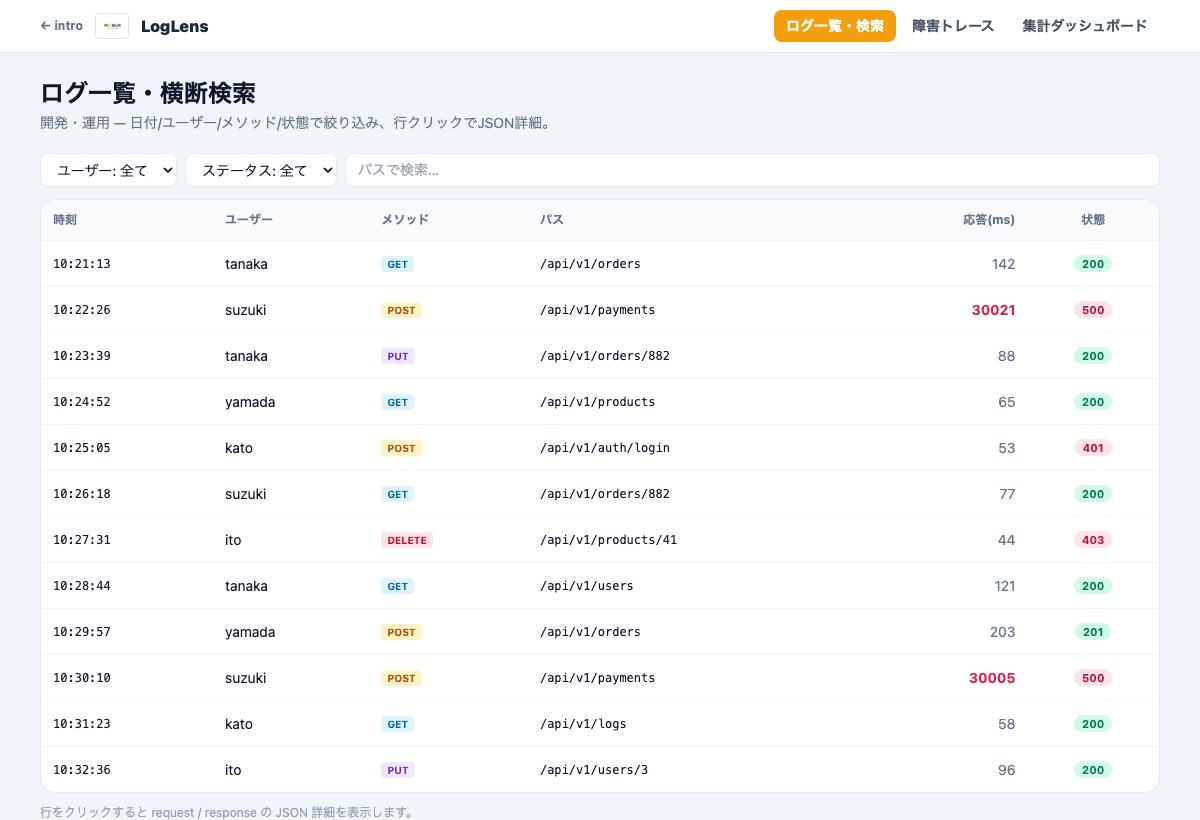This screenshot has width=1200, height=820.
Task: Select the log row at 10:21:13
Action: click(x=600, y=264)
